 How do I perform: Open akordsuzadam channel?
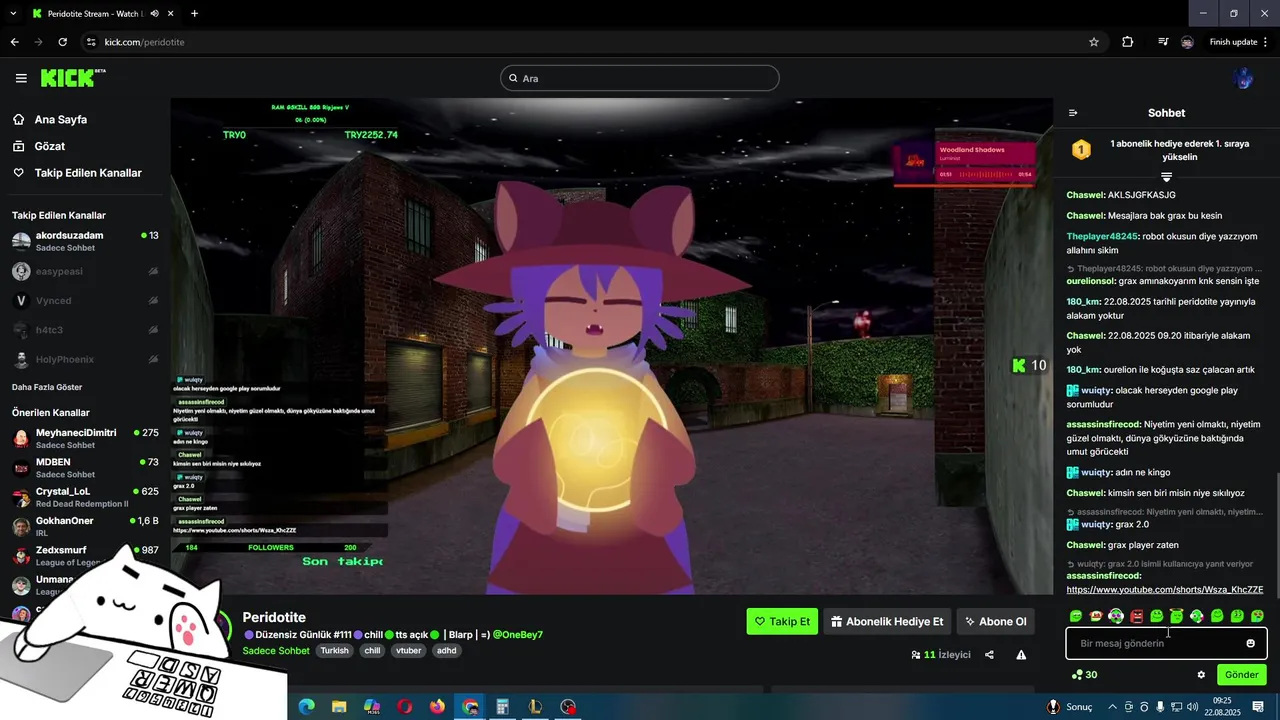(85, 241)
